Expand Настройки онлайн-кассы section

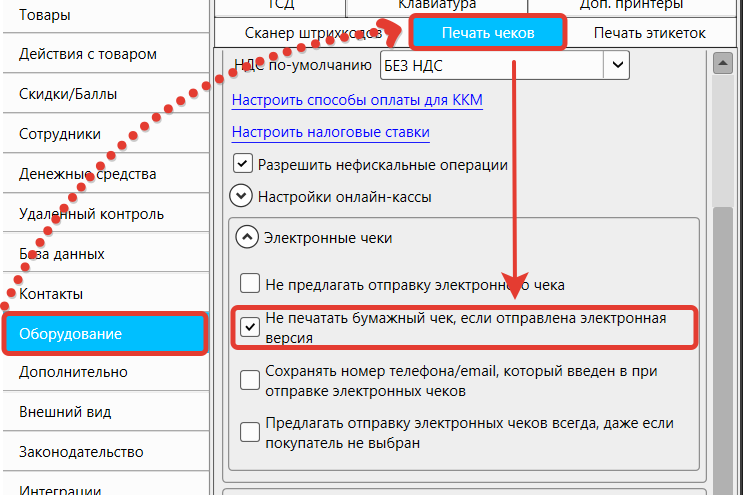click(x=242, y=197)
